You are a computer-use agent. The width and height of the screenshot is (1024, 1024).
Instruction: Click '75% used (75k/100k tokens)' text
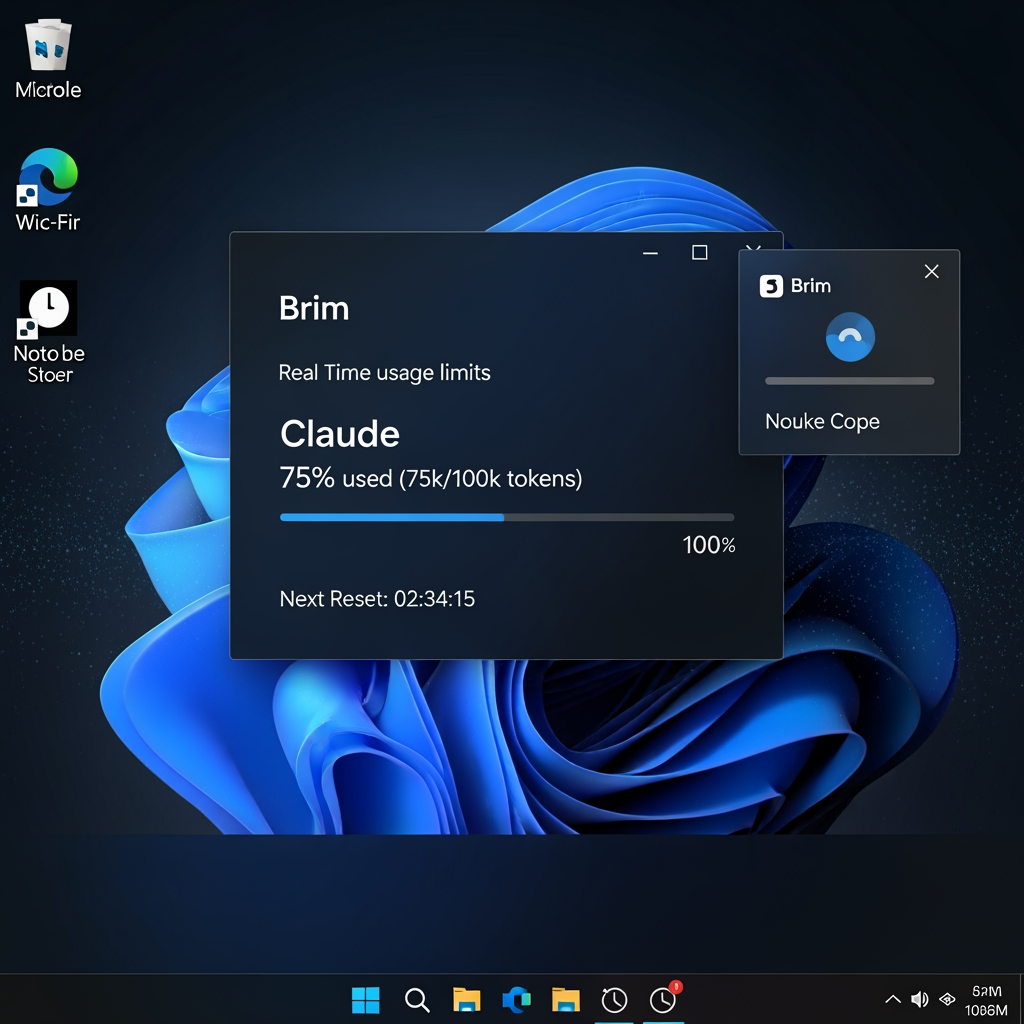pyautogui.click(x=430, y=478)
